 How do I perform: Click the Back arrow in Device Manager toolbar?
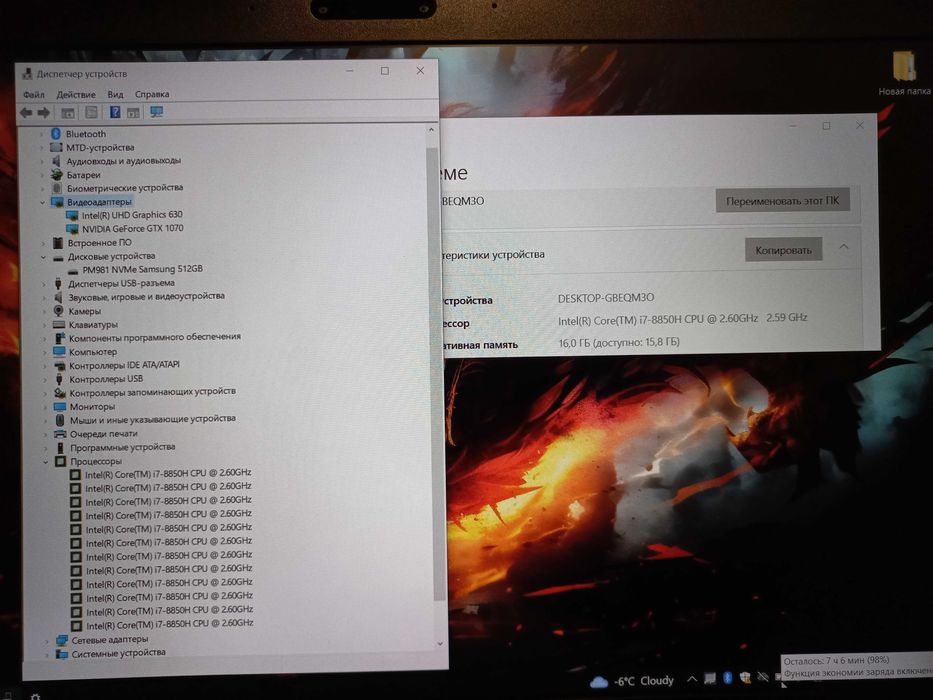[x=26, y=112]
